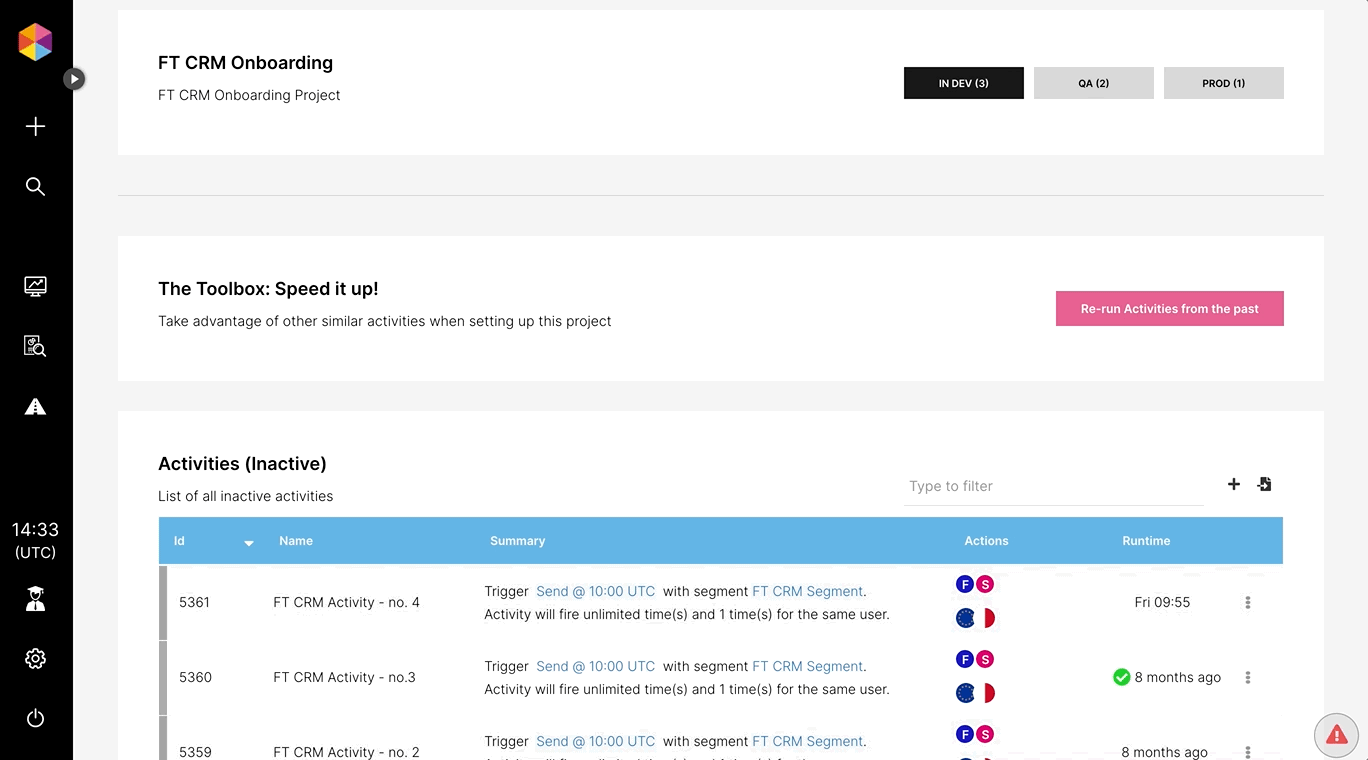Screen dimensions: 1368x760
Task: Open the document search sidebar icon
Action: point(35,347)
